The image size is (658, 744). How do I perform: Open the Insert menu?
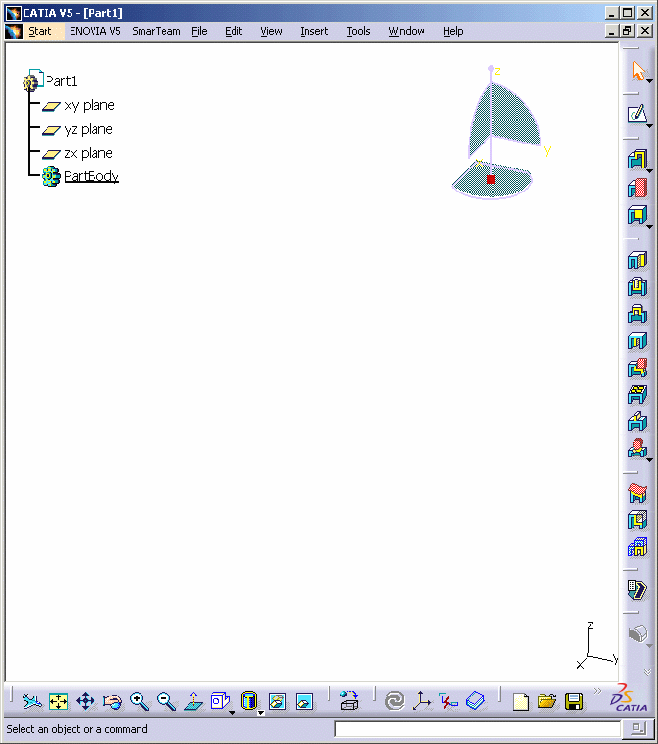[314, 31]
